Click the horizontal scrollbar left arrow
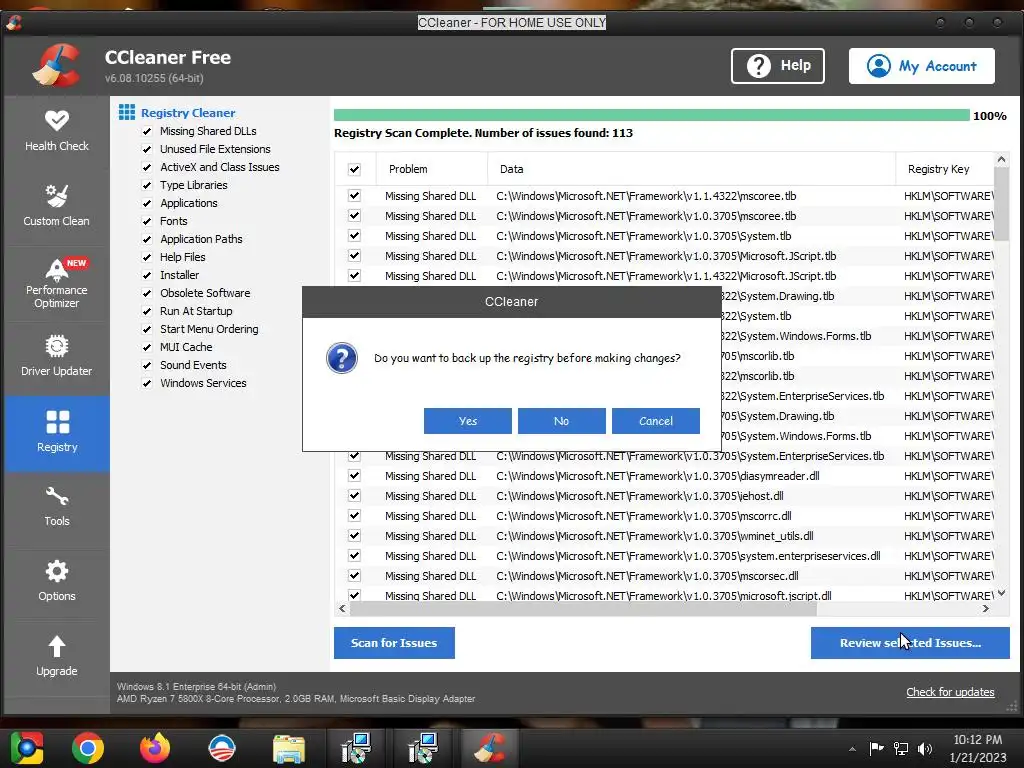 (x=342, y=609)
